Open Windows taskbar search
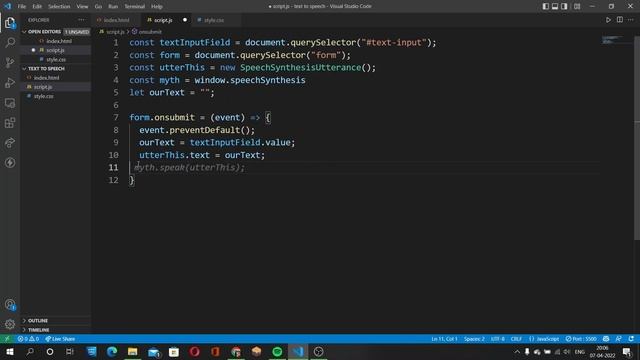Viewport: 640px width, 360px height. (x=30, y=351)
